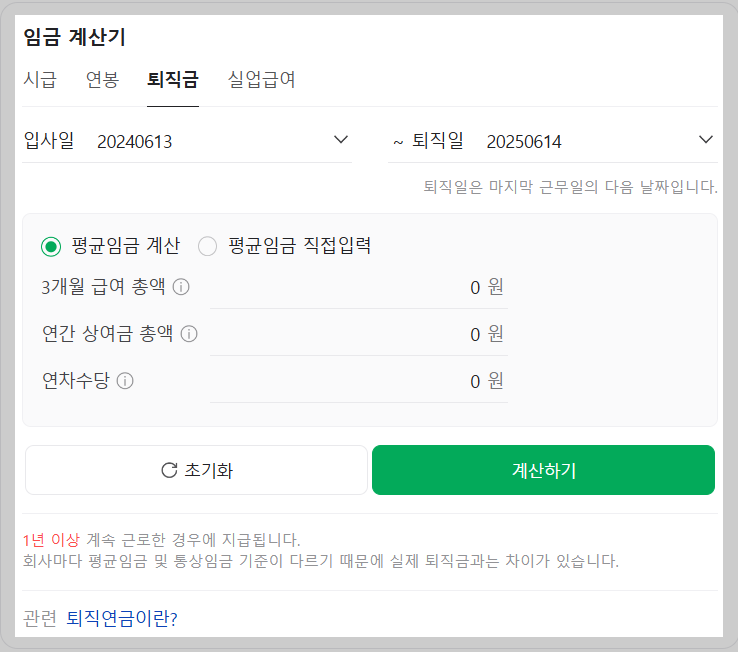Select the 퇴직금 tab

point(173,79)
